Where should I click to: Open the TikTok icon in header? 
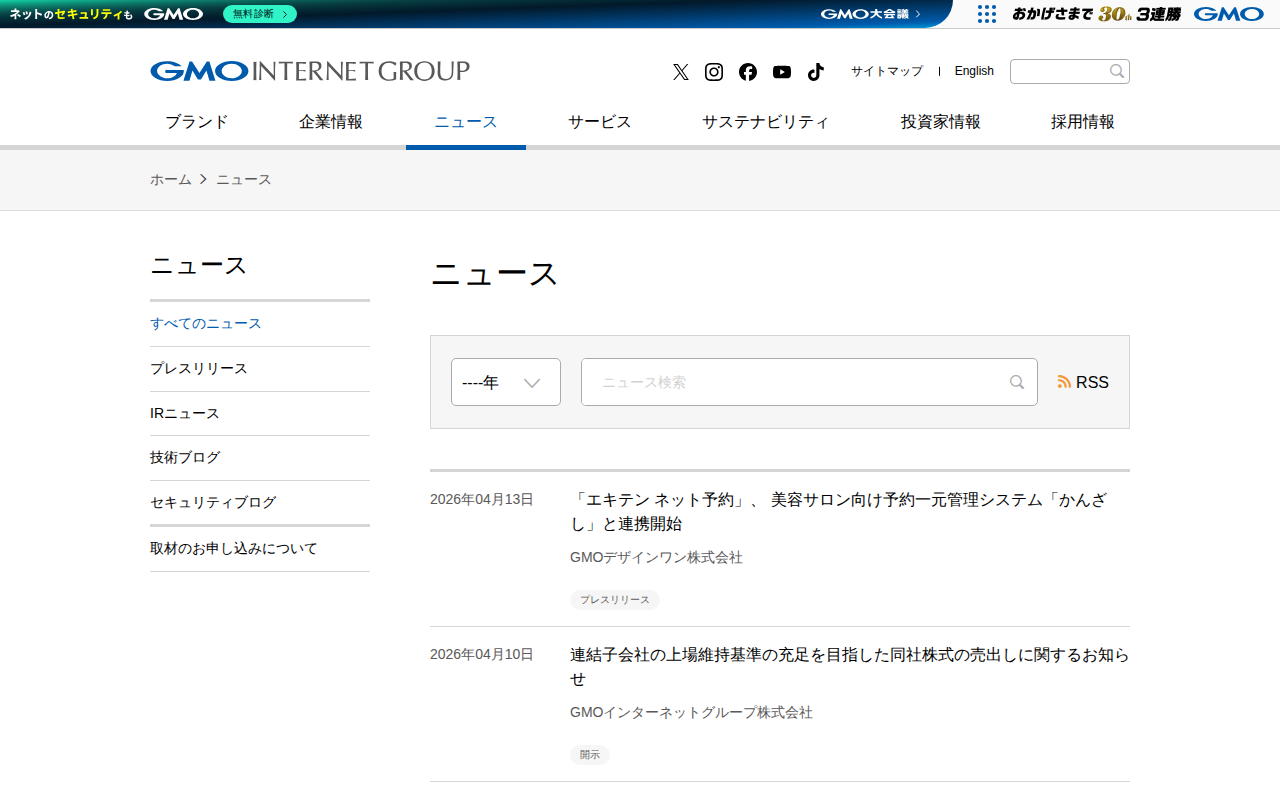pyautogui.click(x=816, y=72)
